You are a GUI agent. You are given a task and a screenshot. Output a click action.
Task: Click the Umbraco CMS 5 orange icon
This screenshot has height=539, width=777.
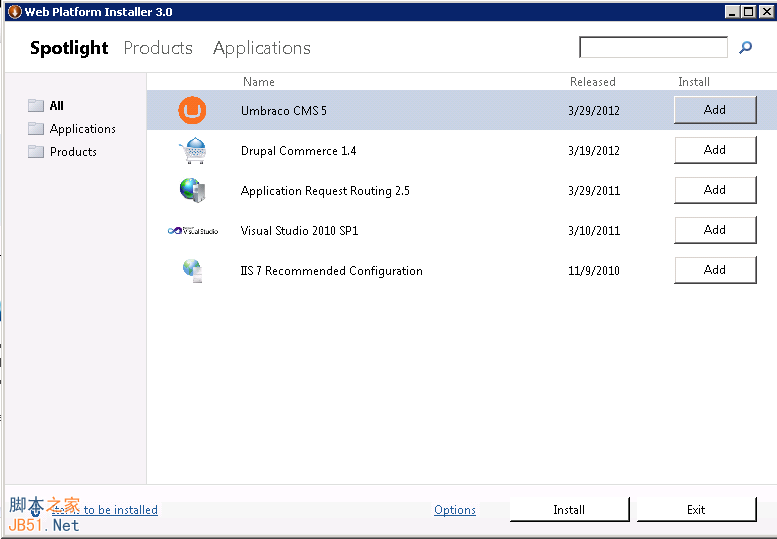[192, 111]
